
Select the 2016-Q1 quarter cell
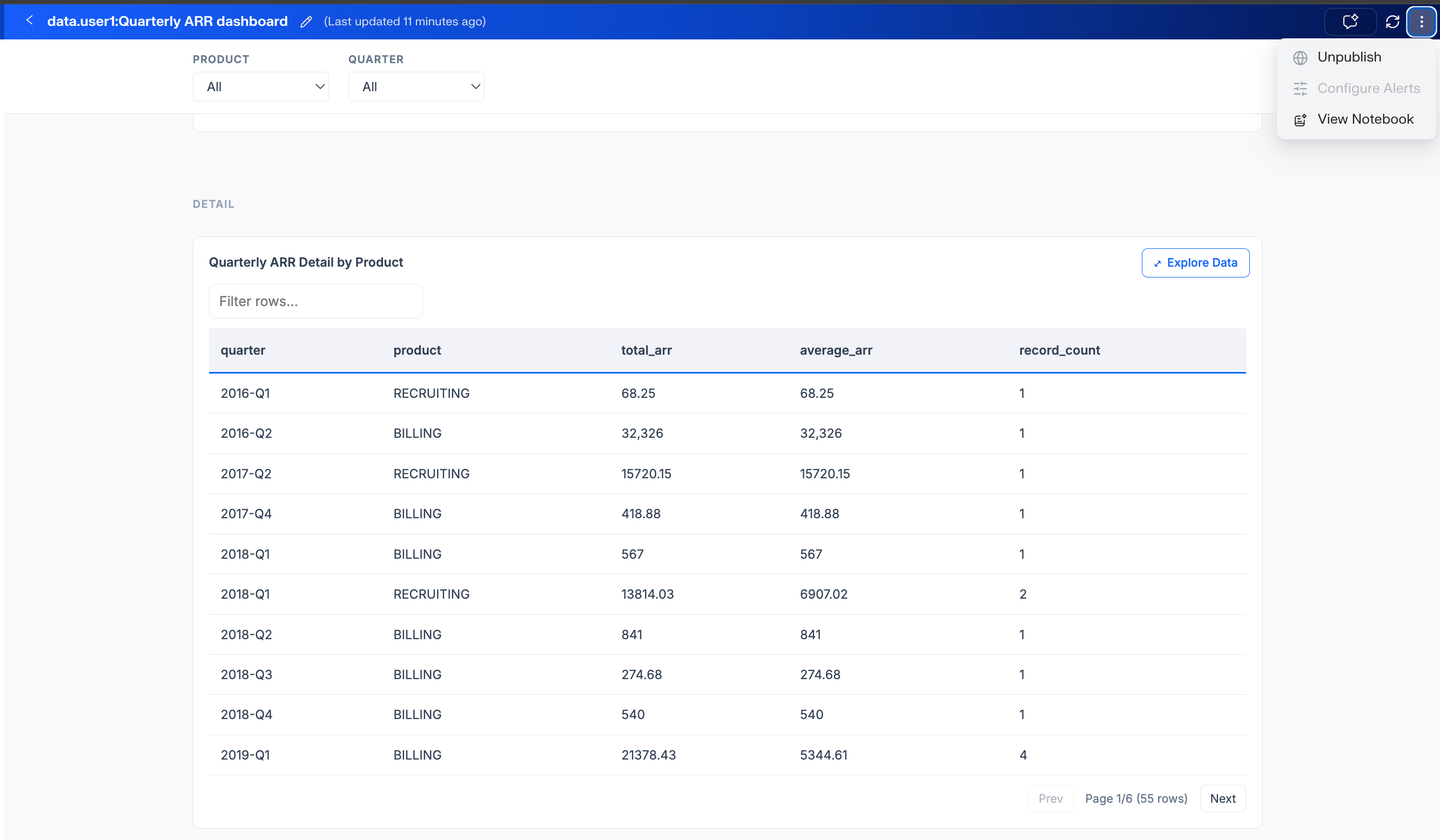click(x=245, y=394)
